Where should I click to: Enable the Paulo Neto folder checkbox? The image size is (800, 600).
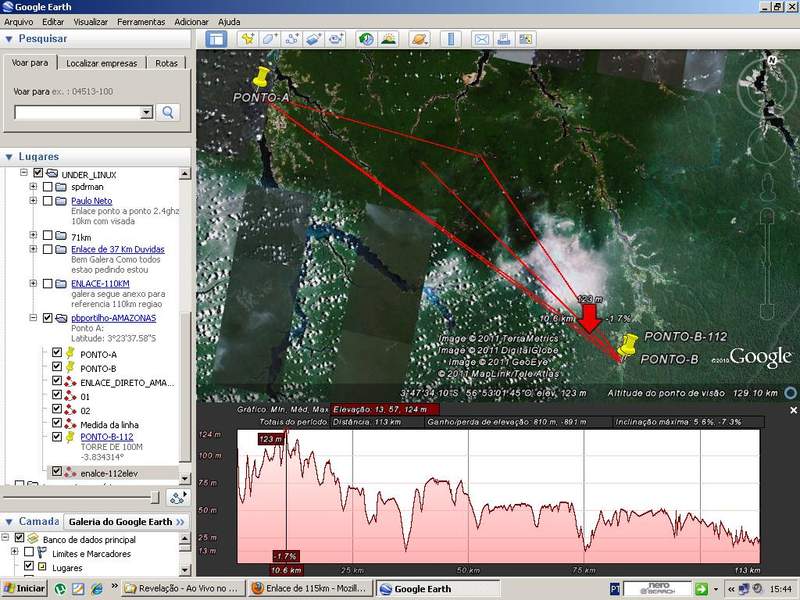pyautogui.click(x=47, y=201)
